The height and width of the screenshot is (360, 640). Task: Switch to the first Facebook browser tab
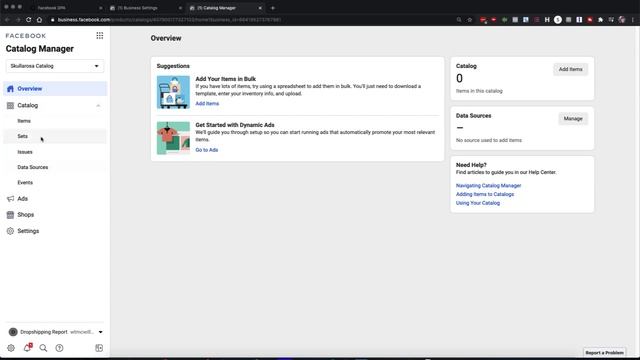tap(65, 8)
